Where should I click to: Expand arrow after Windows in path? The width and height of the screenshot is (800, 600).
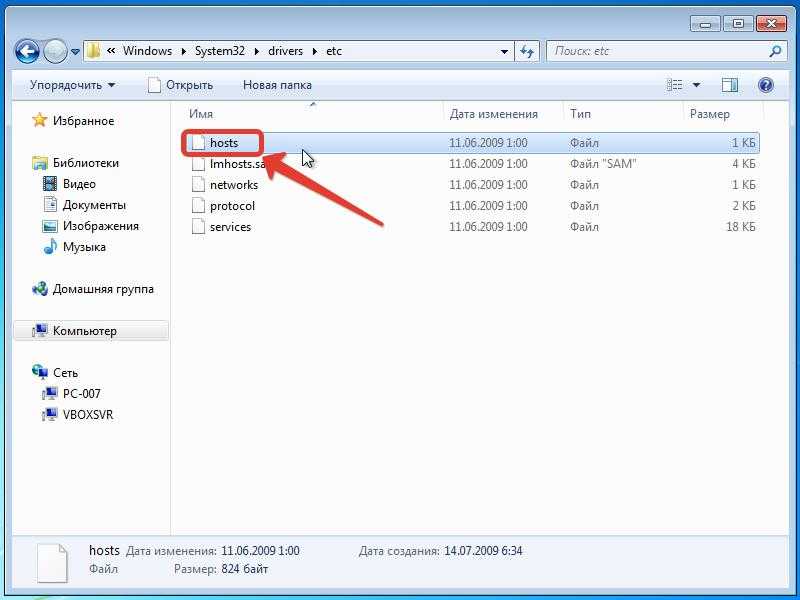183,52
